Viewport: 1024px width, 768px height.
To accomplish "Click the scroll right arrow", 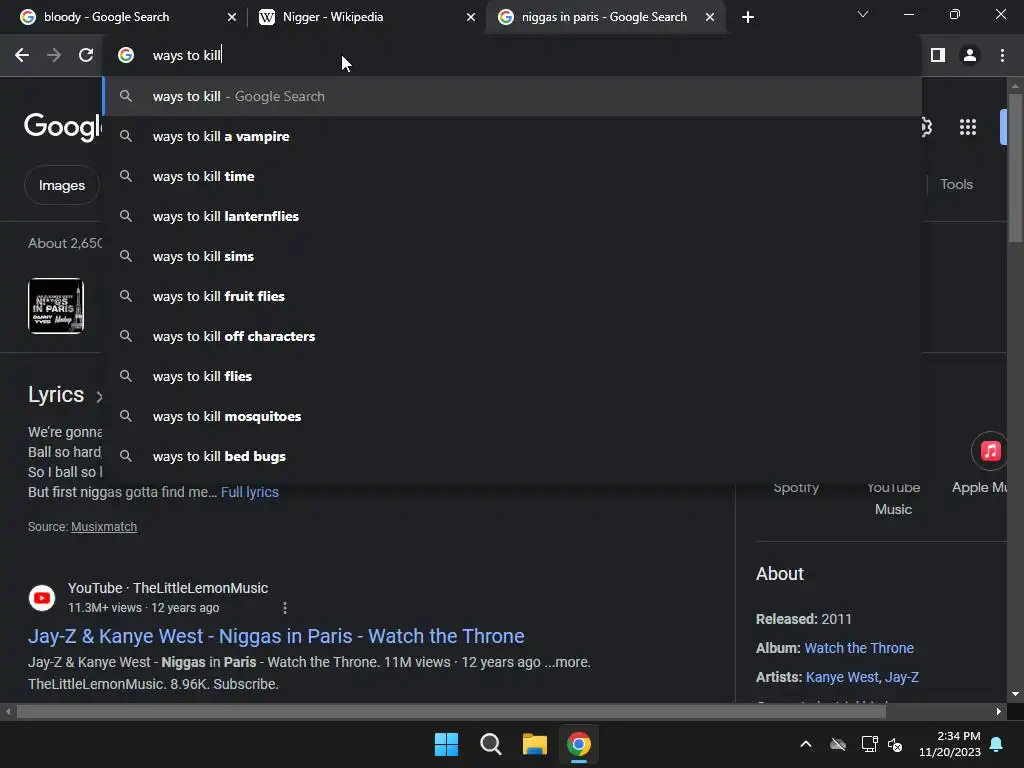I will click(x=999, y=712).
